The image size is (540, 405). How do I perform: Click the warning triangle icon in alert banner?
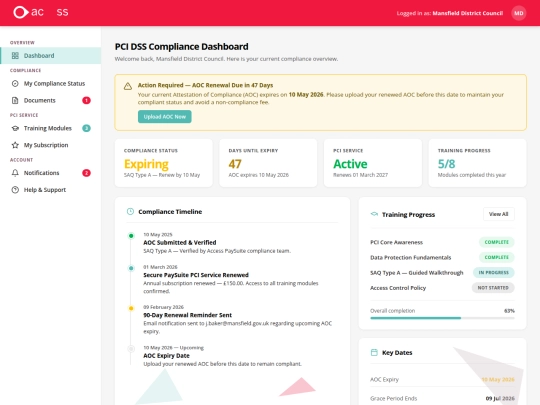[x=128, y=86]
